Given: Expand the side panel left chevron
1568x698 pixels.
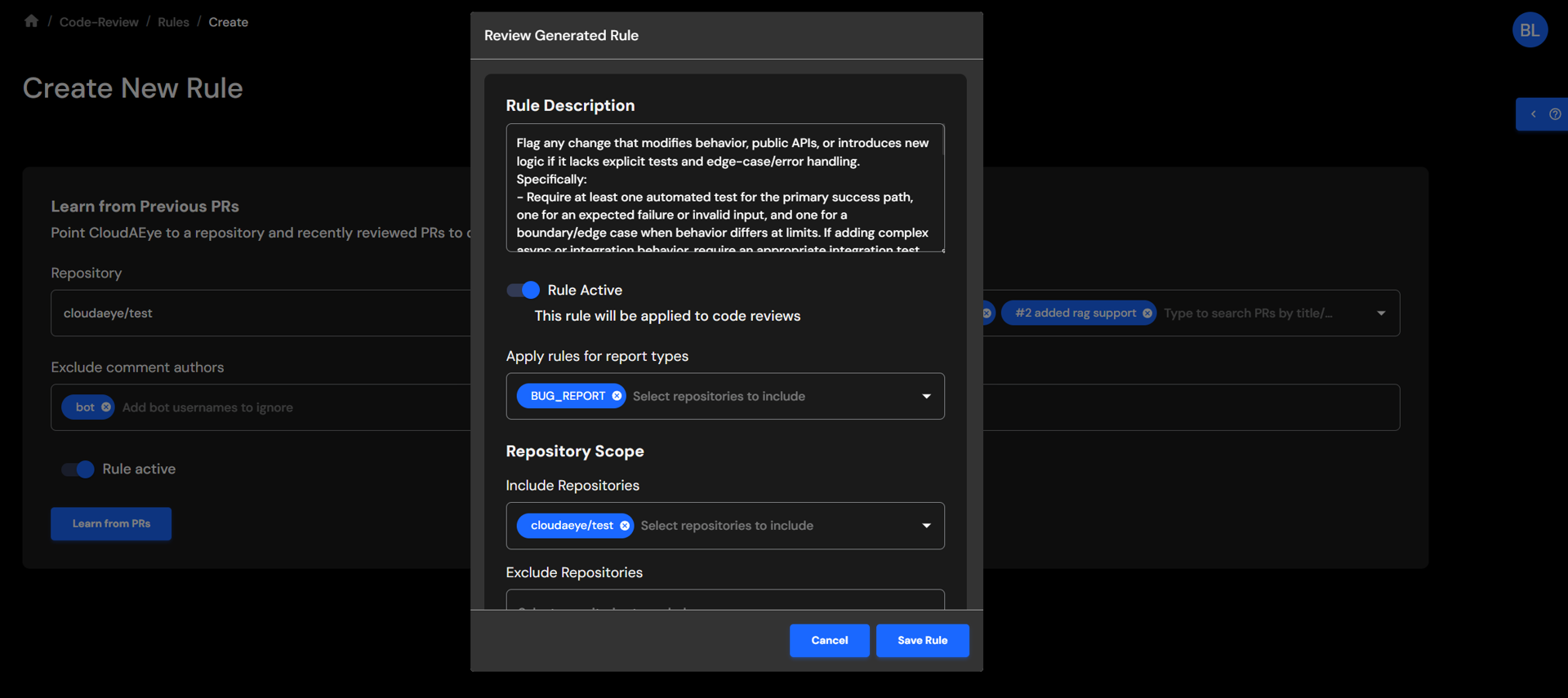Looking at the screenshot, I should click(x=1533, y=114).
